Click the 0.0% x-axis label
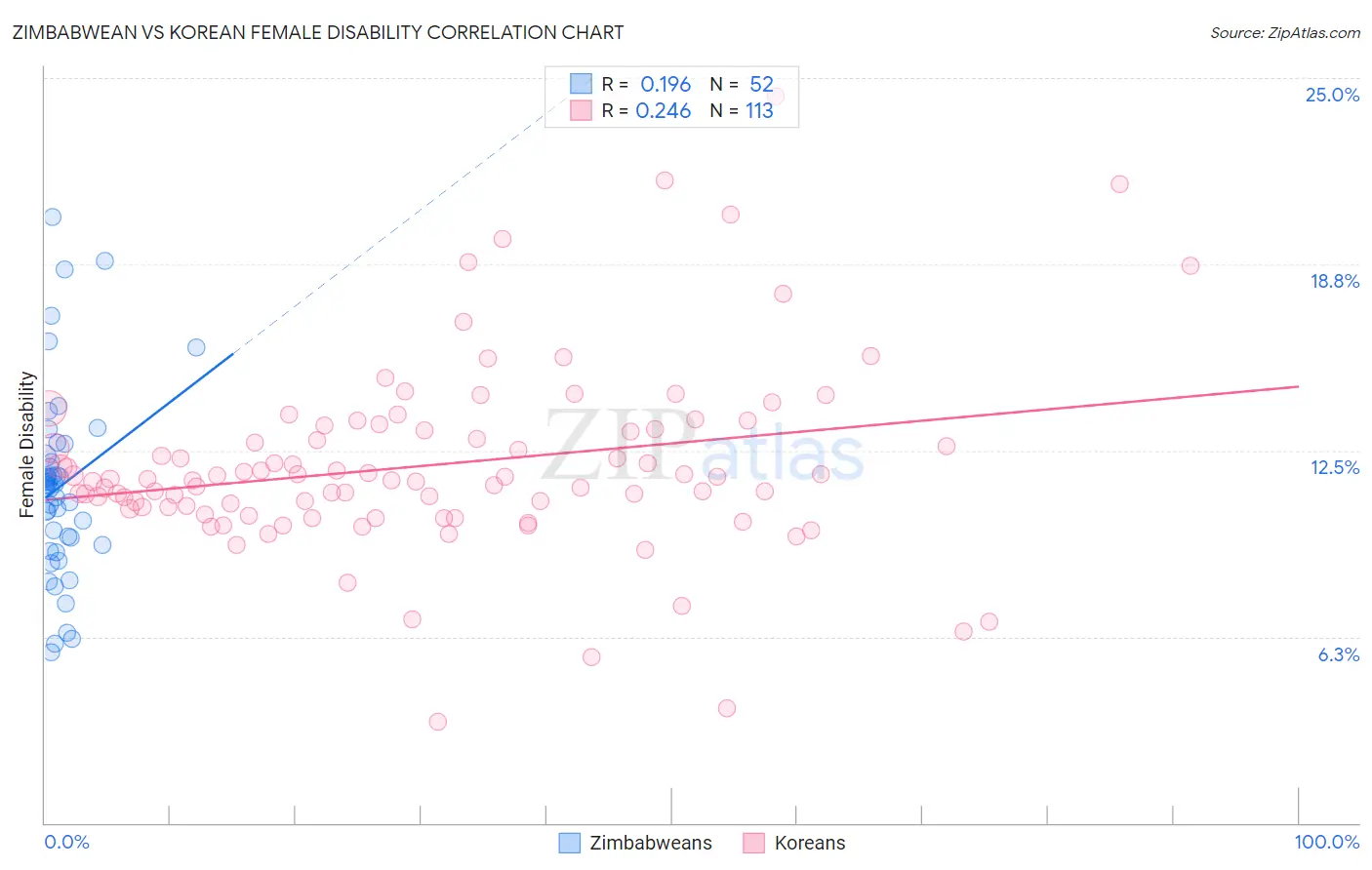This screenshot has height=870, width=1372. 66,842
